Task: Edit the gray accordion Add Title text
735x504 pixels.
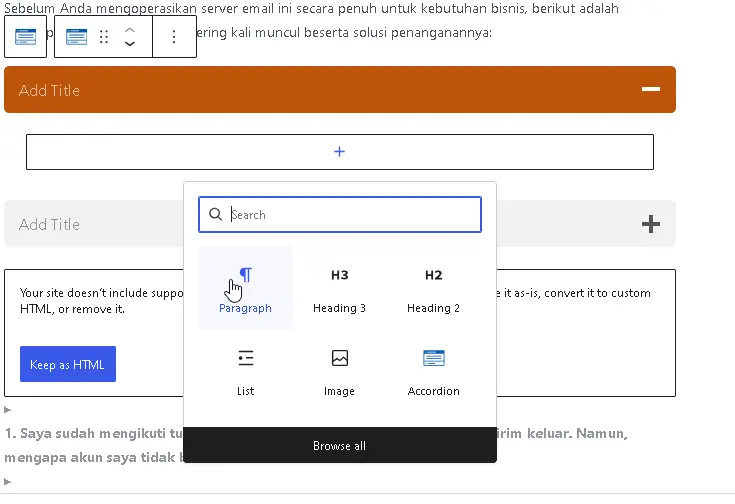Action: coord(49,225)
